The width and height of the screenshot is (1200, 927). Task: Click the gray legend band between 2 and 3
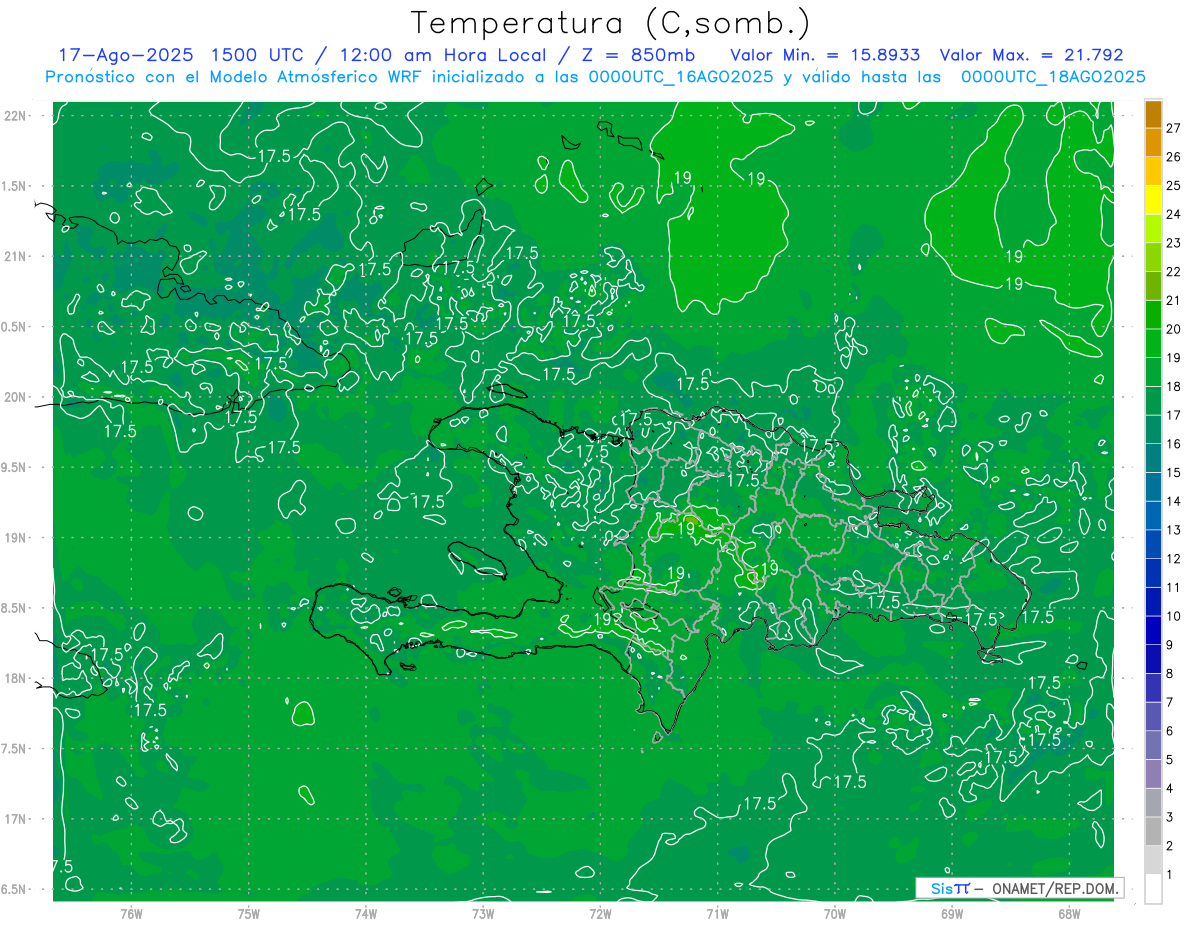pyautogui.click(x=1153, y=832)
